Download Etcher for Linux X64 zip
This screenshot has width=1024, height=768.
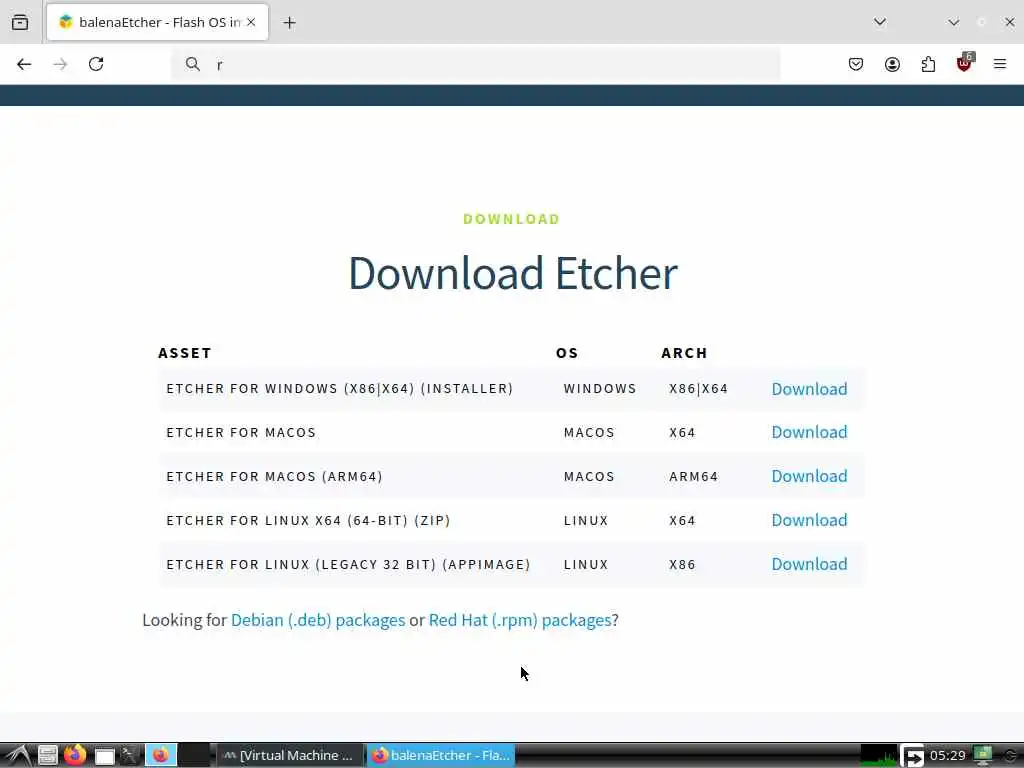pyautogui.click(x=809, y=520)
